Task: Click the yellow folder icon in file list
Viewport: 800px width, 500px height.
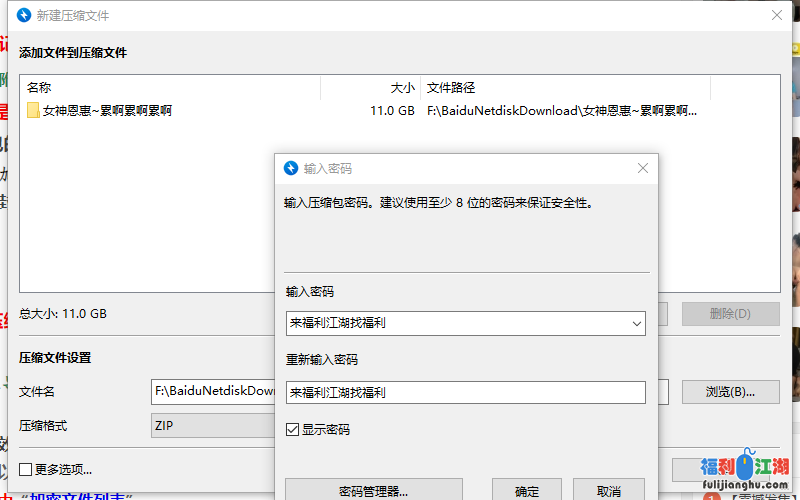Action: coord(33,111)
